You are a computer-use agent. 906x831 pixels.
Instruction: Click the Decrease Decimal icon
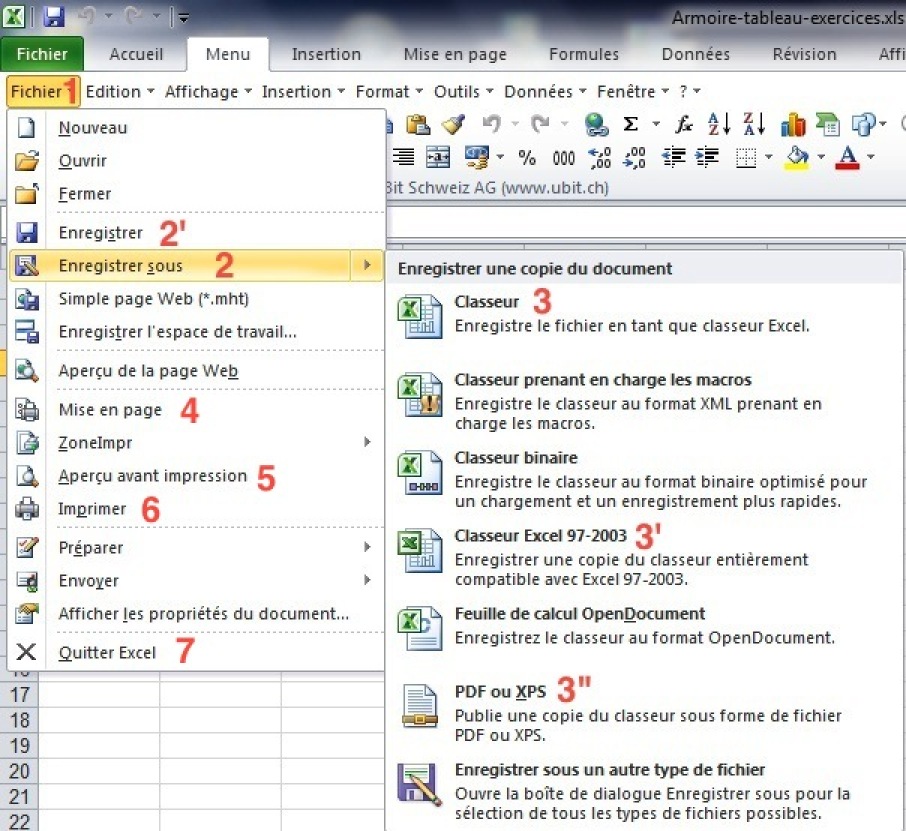tap(634, 157)
